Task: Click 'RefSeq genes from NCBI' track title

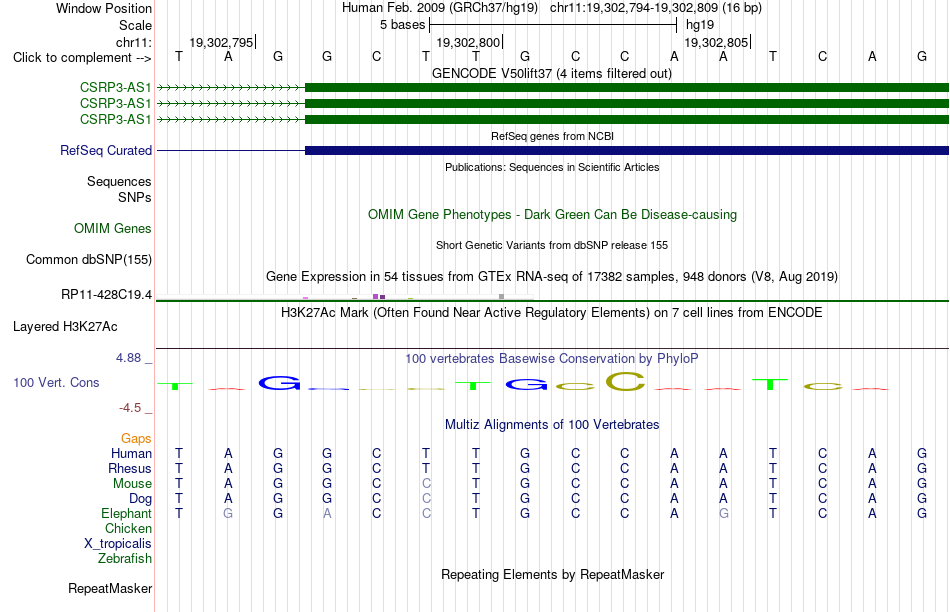Action: 552,136
